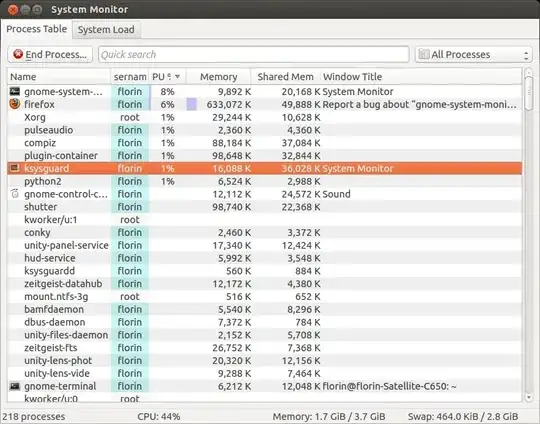The width and height of the screenshot is (540, 424).
Task: Click the firefox process icon
Action: pyautogui.click(x=15, y=104)
